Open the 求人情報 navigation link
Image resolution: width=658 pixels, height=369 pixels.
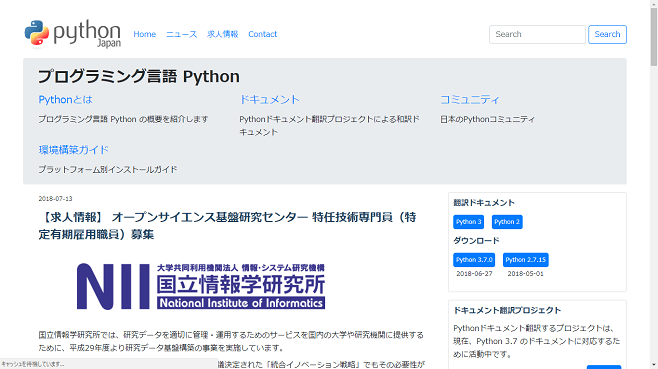pos(222,34)
